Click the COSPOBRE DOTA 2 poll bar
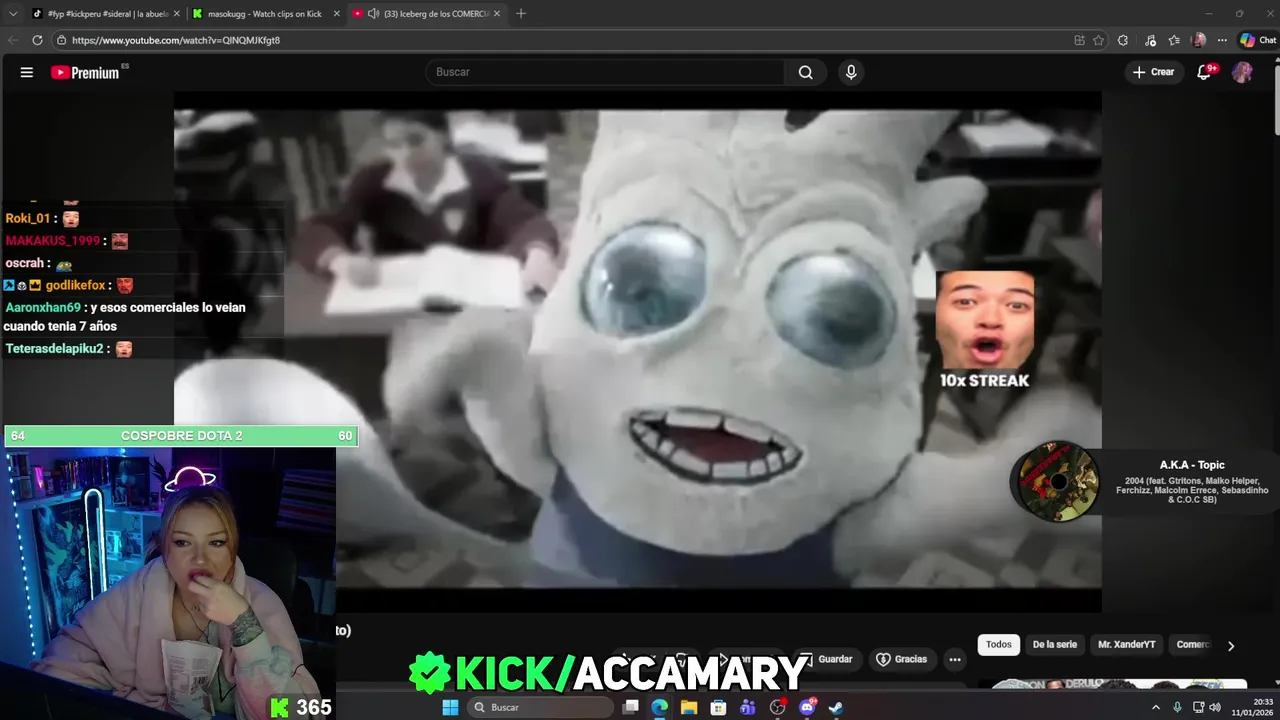This screenshot has height=720, width=1280. tap(181, 436)
